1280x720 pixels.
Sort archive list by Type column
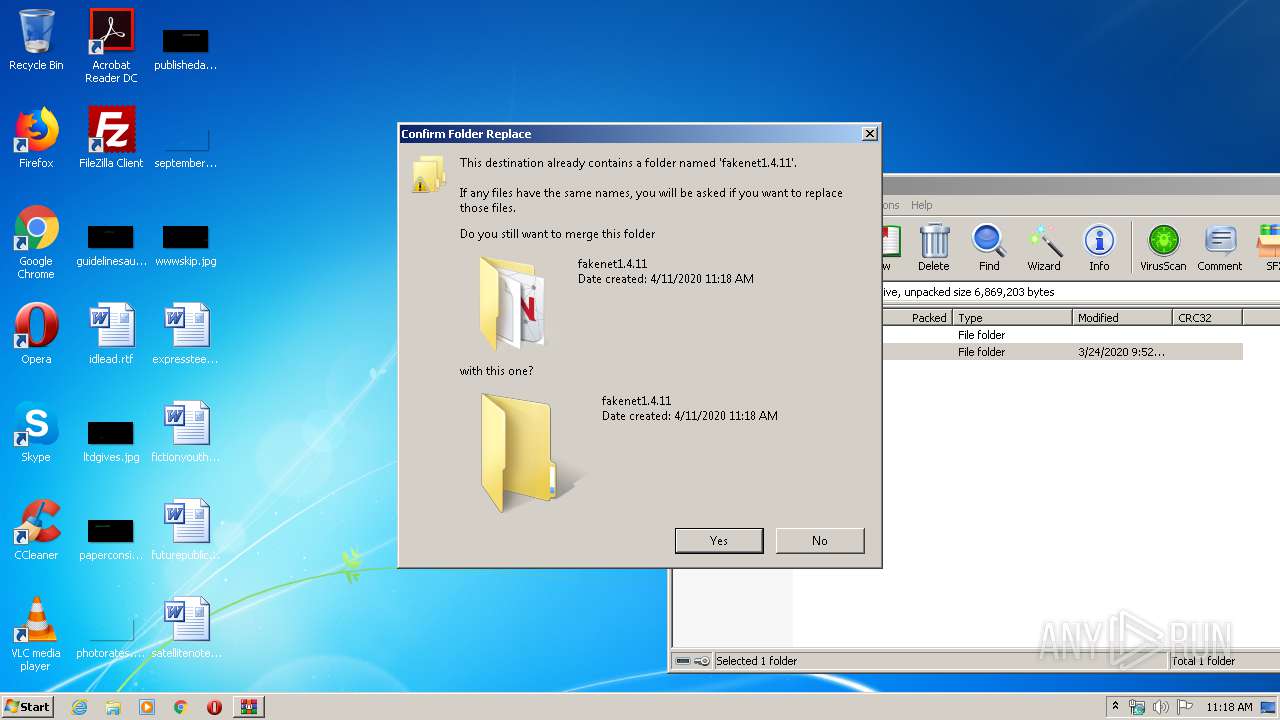[x=1012, y=317]
